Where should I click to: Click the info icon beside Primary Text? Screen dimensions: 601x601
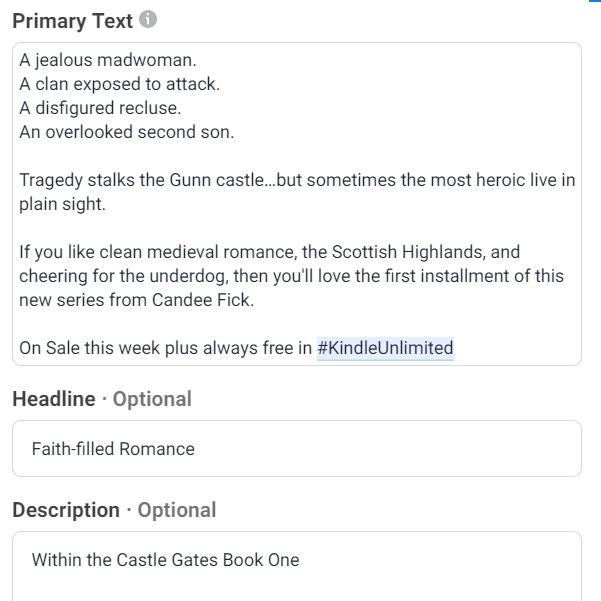point(149,20)
